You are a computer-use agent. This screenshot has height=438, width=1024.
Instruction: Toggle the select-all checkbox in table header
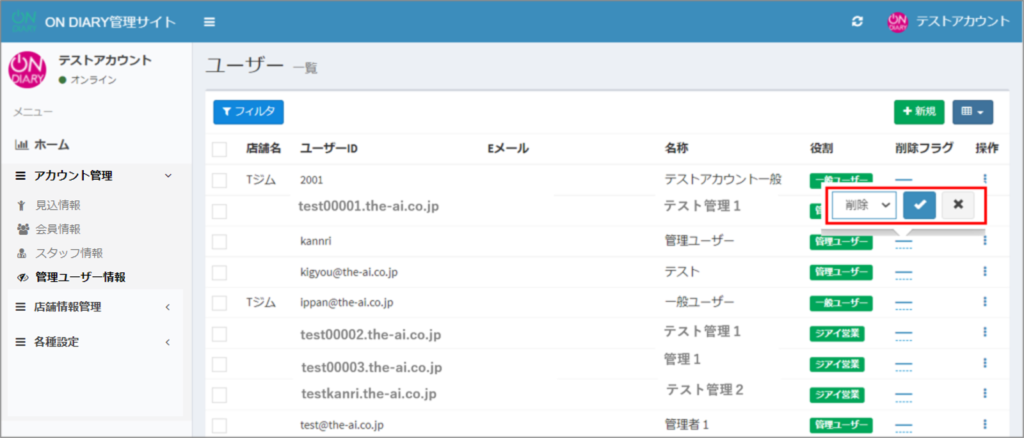[x=220, y=149]
